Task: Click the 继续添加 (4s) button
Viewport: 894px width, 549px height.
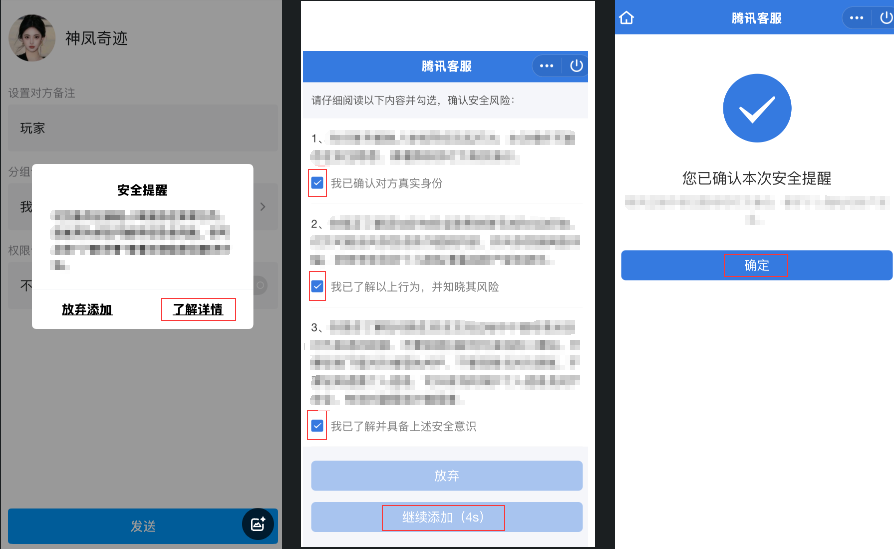Action: pyautogui.click(x=446, y=517)
